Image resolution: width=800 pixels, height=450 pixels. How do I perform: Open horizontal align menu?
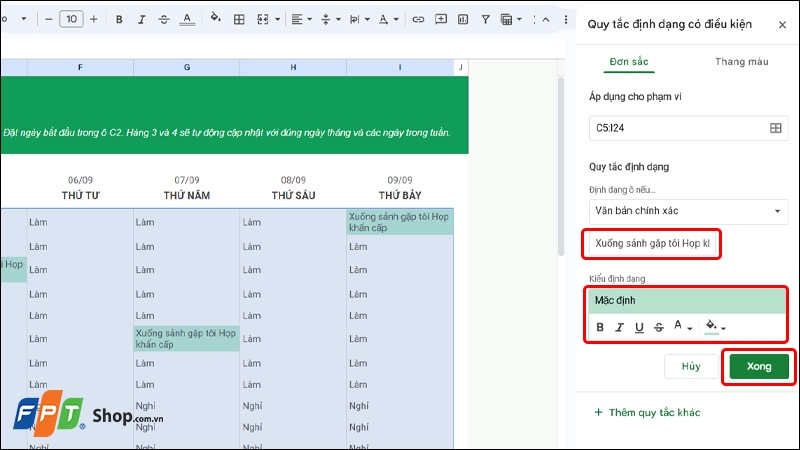tap(301, 19)
